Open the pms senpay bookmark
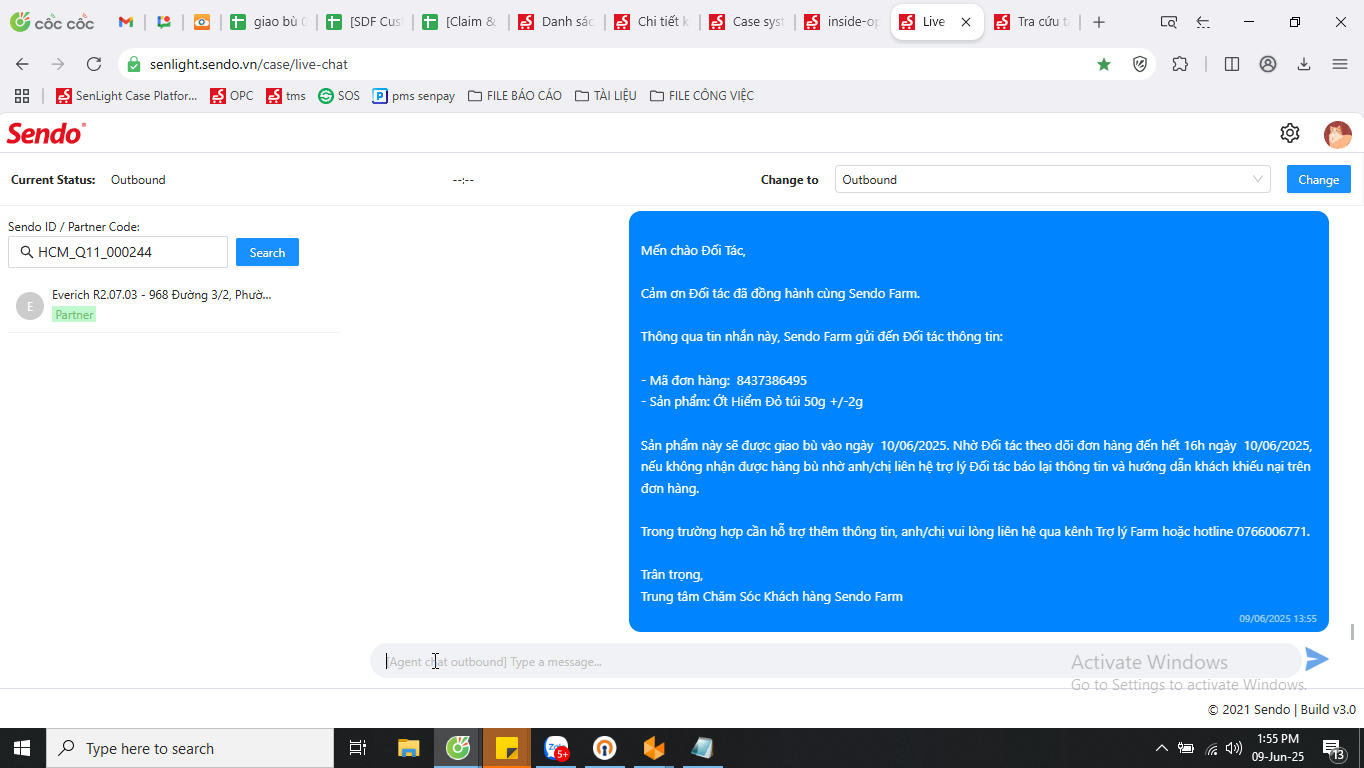The height and width of the screenshot is (768, 1364). pyautogui.click(x=413, y=96)
